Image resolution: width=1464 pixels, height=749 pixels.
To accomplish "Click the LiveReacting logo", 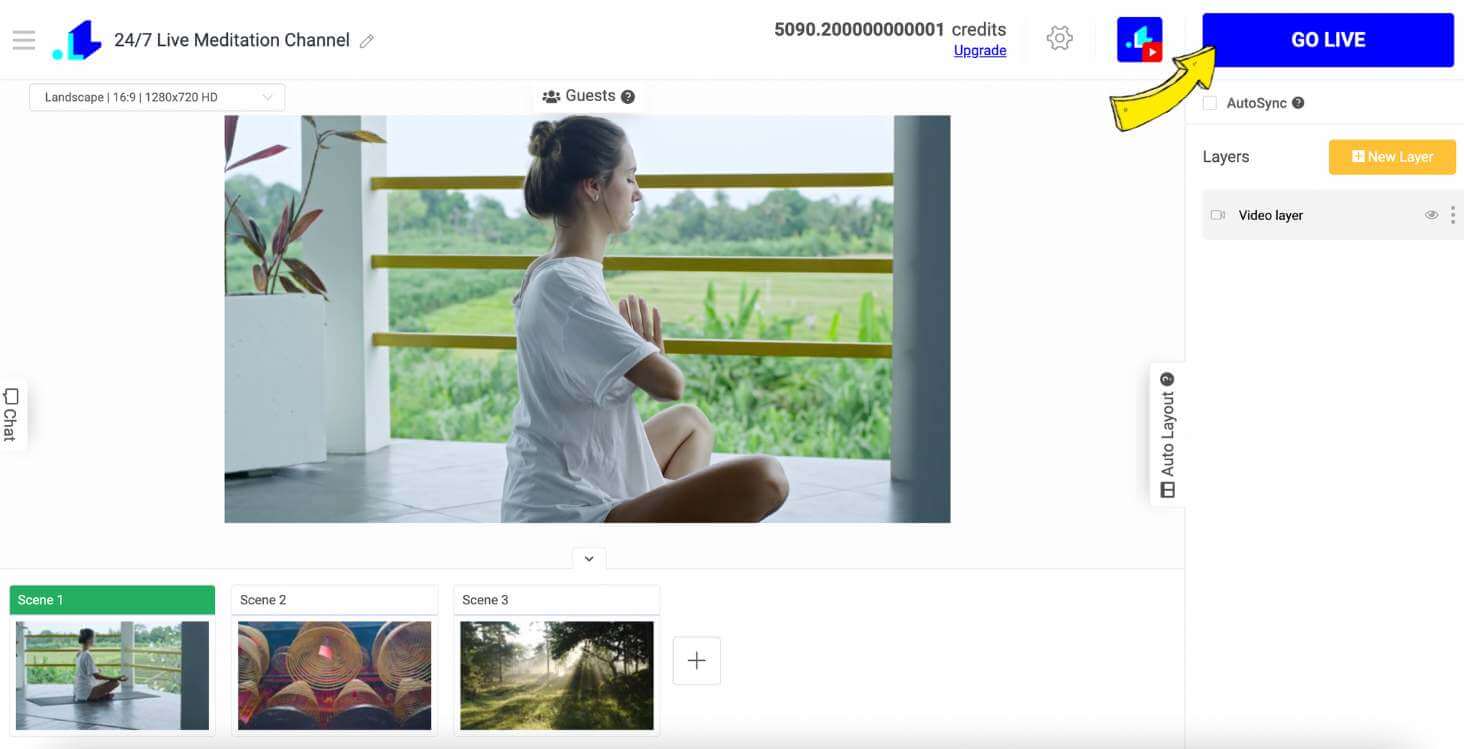I will (78, 40).
